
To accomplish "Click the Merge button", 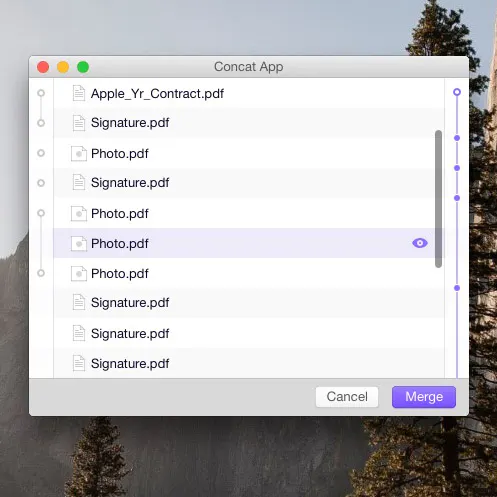I will pos(424,397).
